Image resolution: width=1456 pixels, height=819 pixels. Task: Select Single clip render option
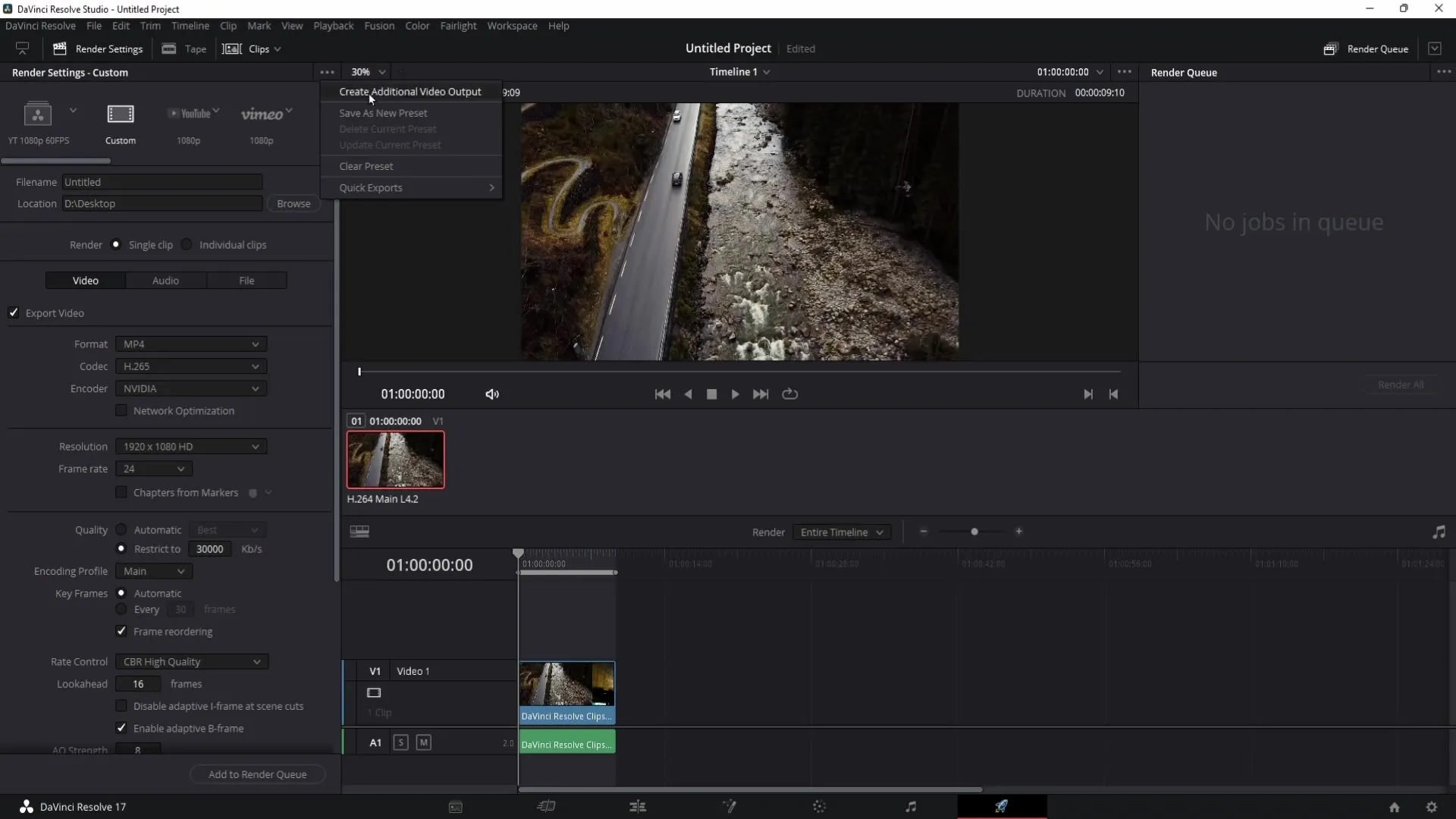pos(116,245)
